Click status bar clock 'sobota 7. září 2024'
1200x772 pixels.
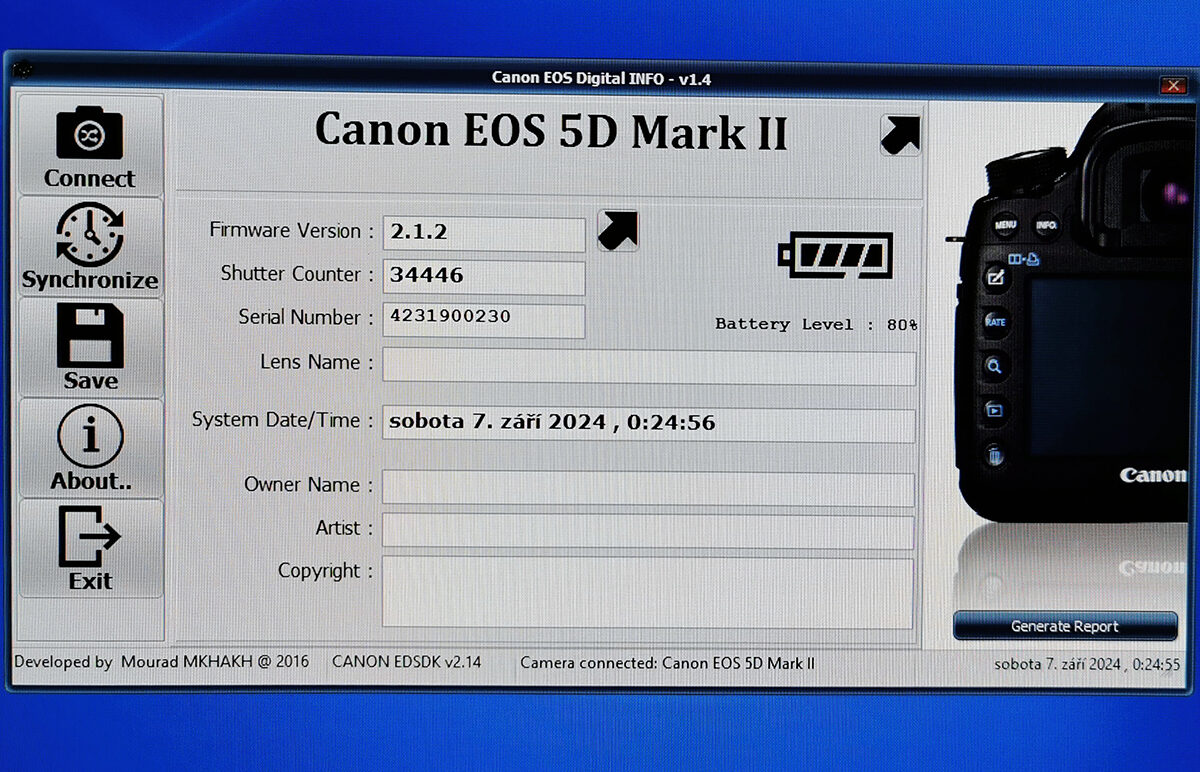point(1087,663)
